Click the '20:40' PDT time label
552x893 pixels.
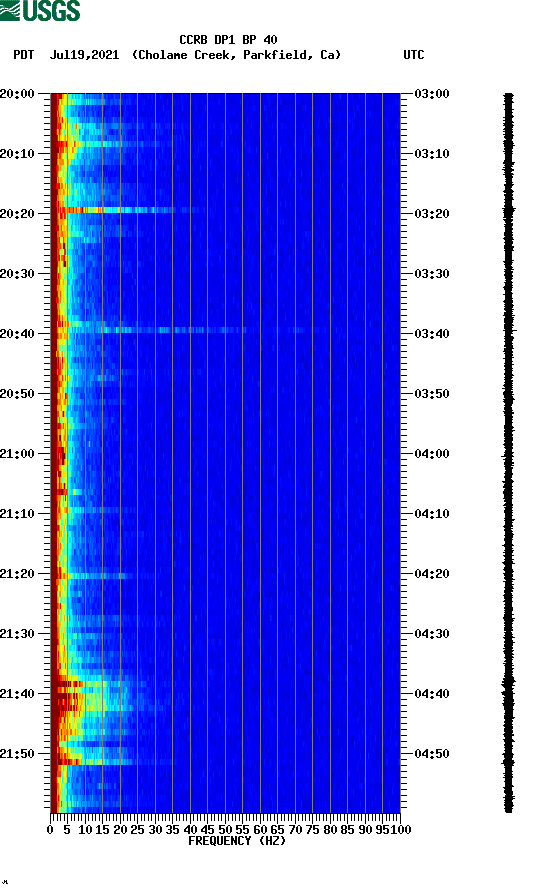click(x=18, y=333)
